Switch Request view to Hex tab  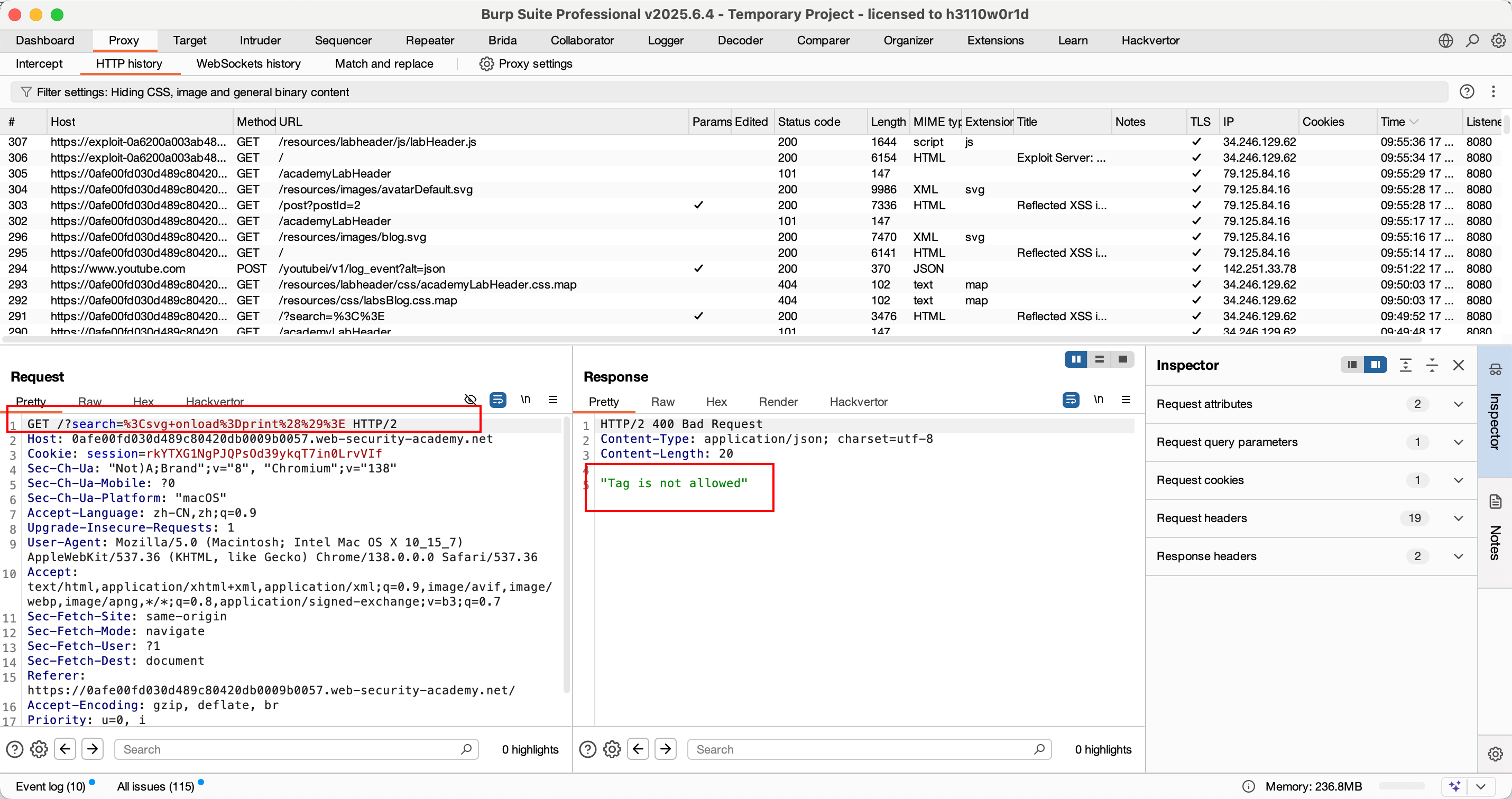[143, 402]
